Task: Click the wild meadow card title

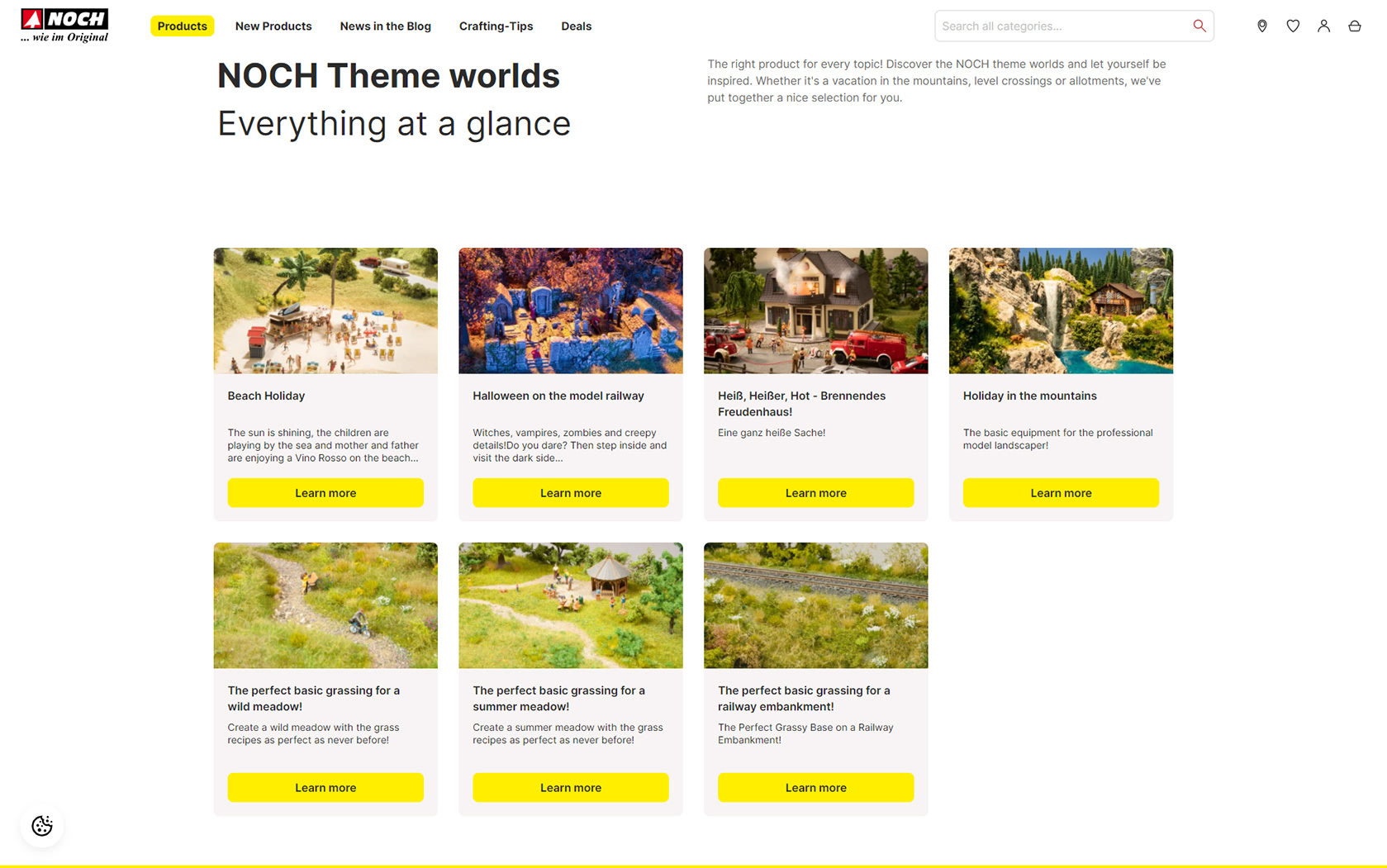Action: pos(314,699)
